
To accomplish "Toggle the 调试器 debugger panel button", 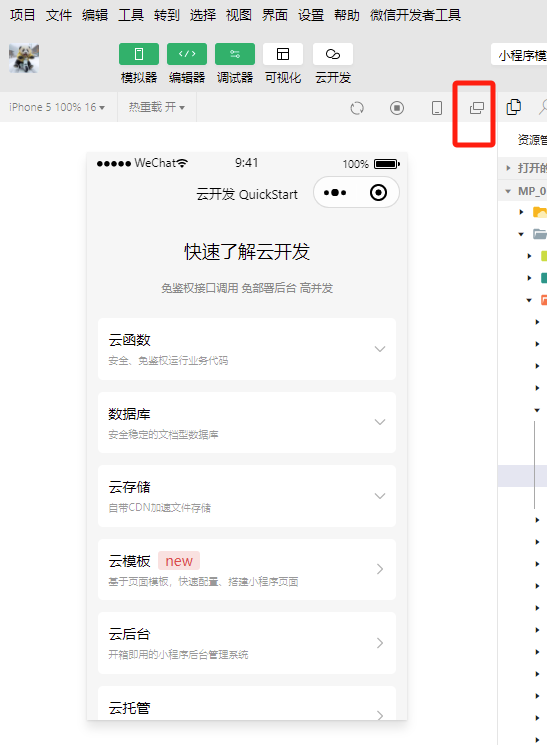I will click(x=235, y=54).
